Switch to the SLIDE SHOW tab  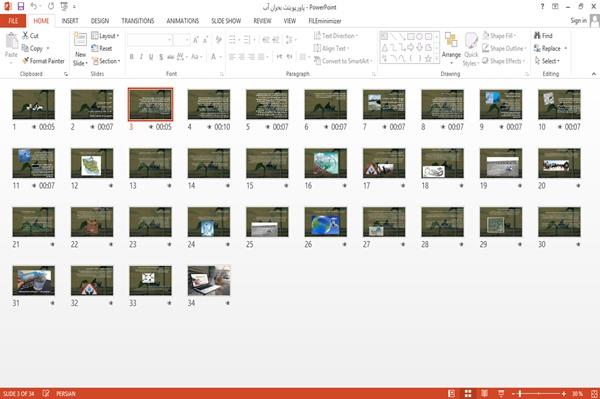tap(226, 21)
